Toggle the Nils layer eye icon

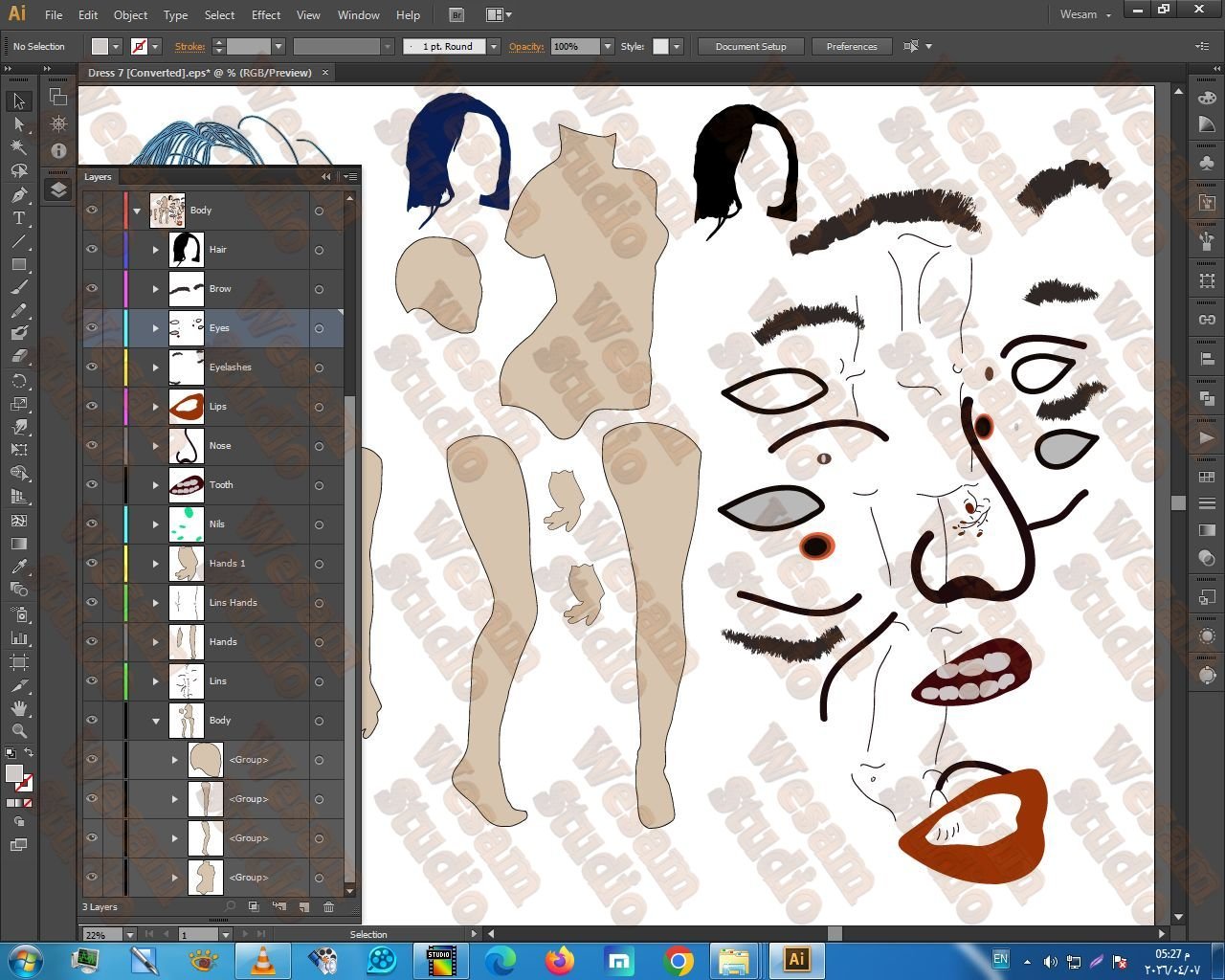pyautogui.click(x=92, y=524)
